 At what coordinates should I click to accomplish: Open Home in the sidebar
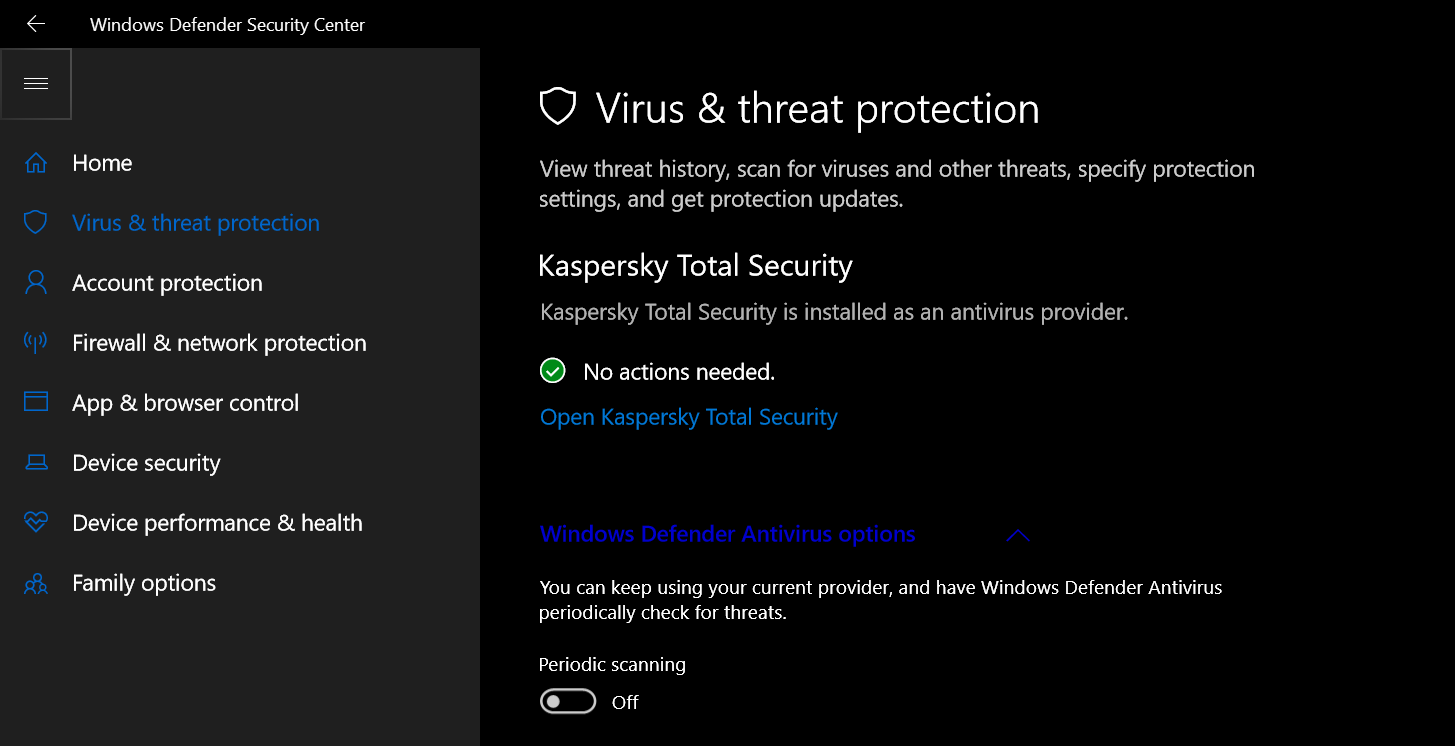(102, 163)
